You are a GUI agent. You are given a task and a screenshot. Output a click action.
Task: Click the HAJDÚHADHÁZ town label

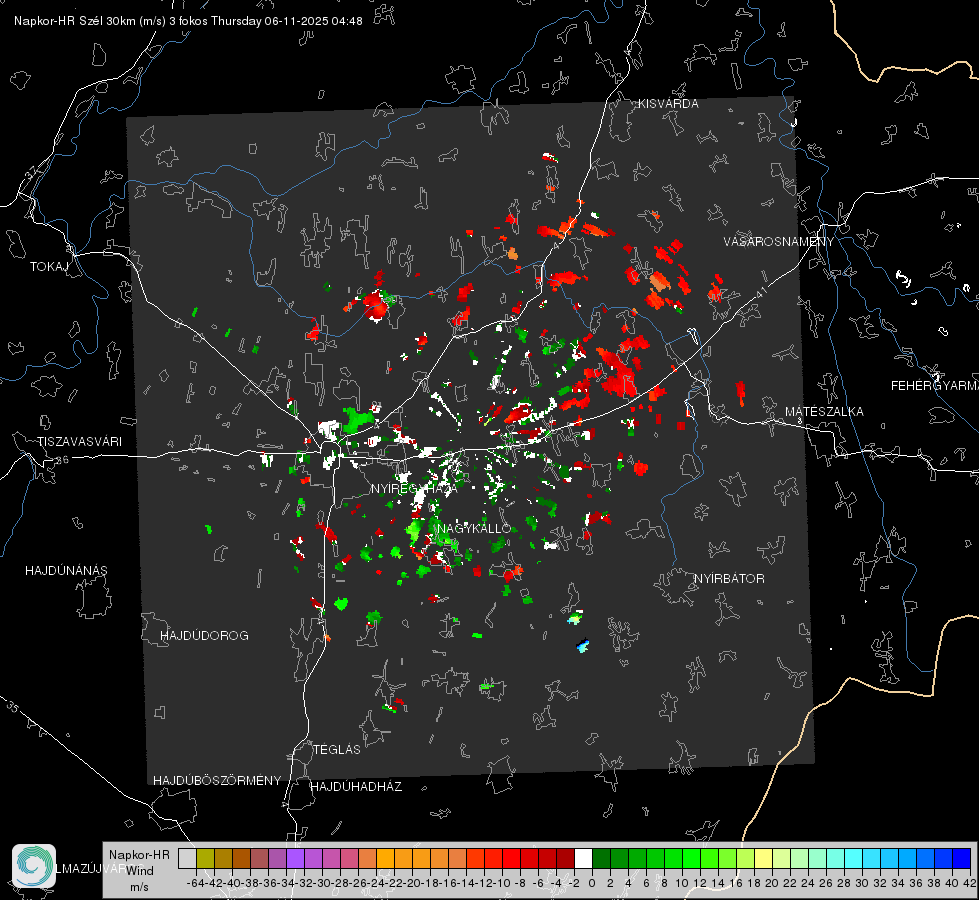(356, 786)
